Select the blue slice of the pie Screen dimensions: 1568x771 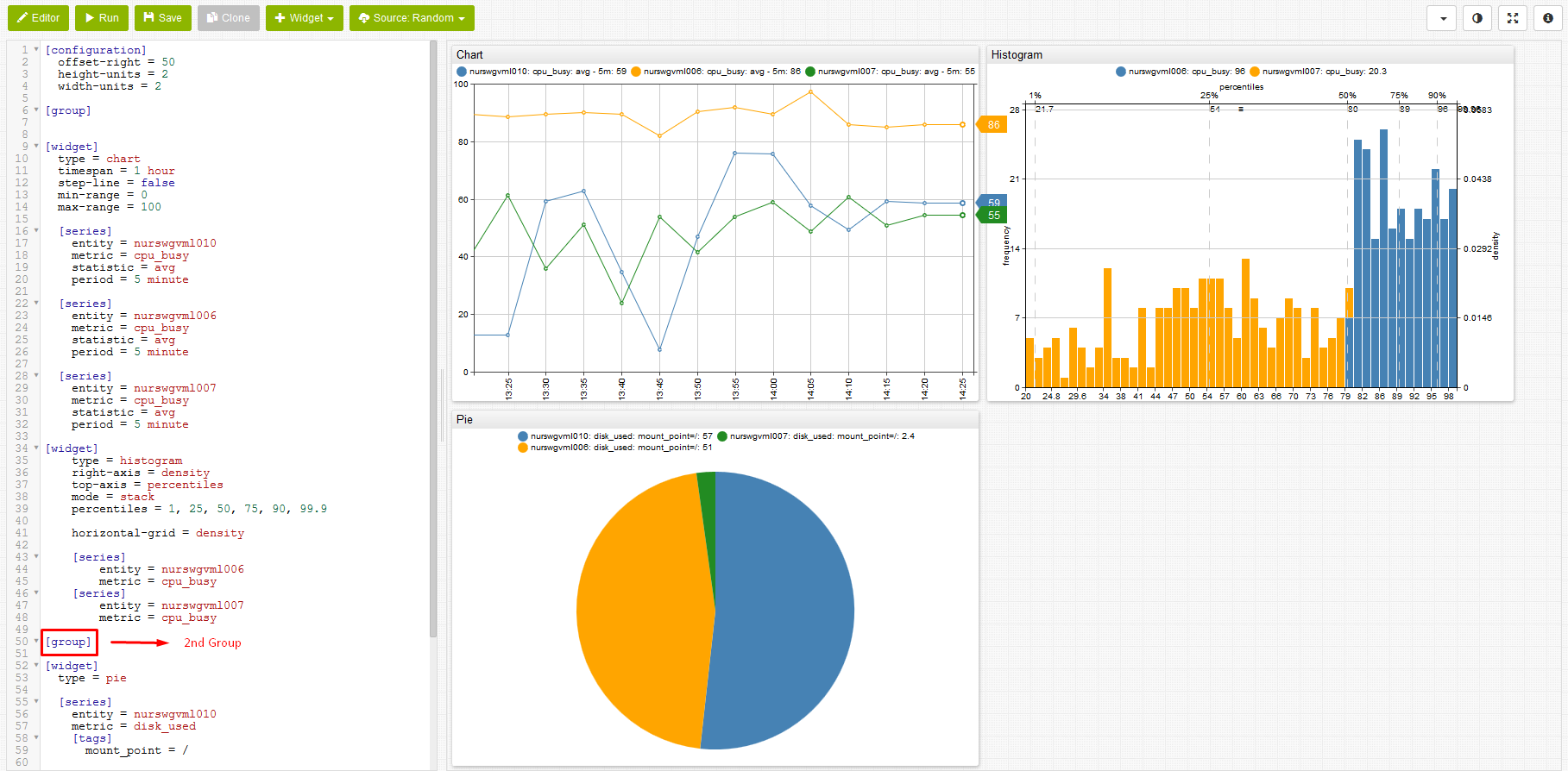[785, 612]
